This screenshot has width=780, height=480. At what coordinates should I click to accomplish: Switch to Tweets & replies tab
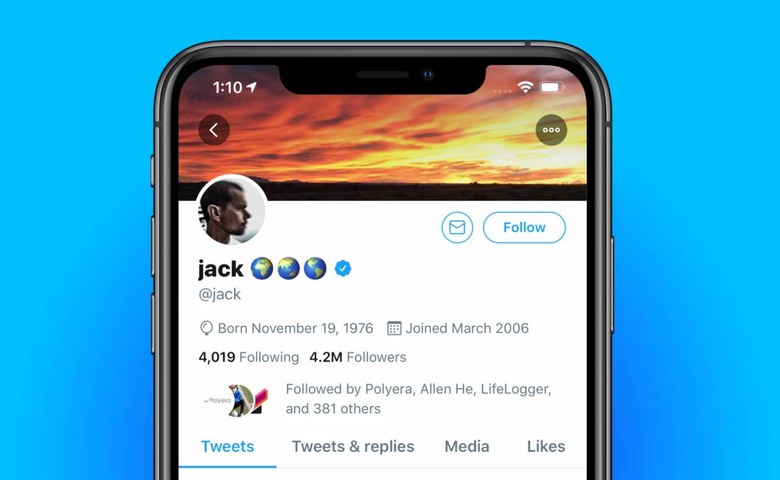353,446
